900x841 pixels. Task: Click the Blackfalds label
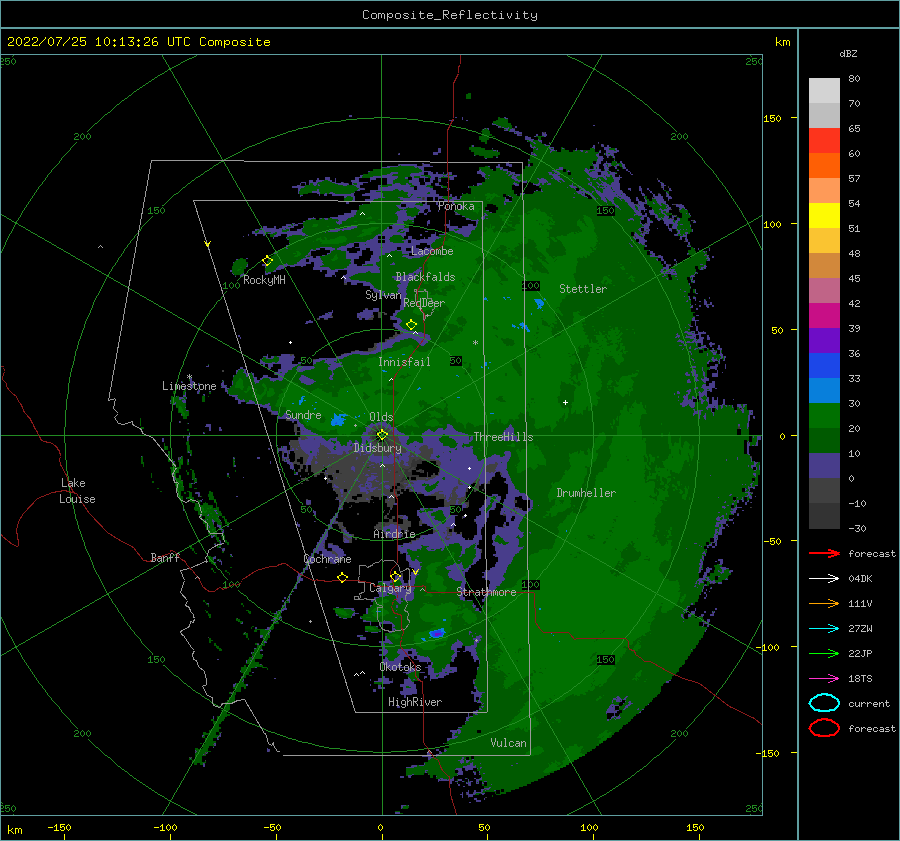click(425, 277)
